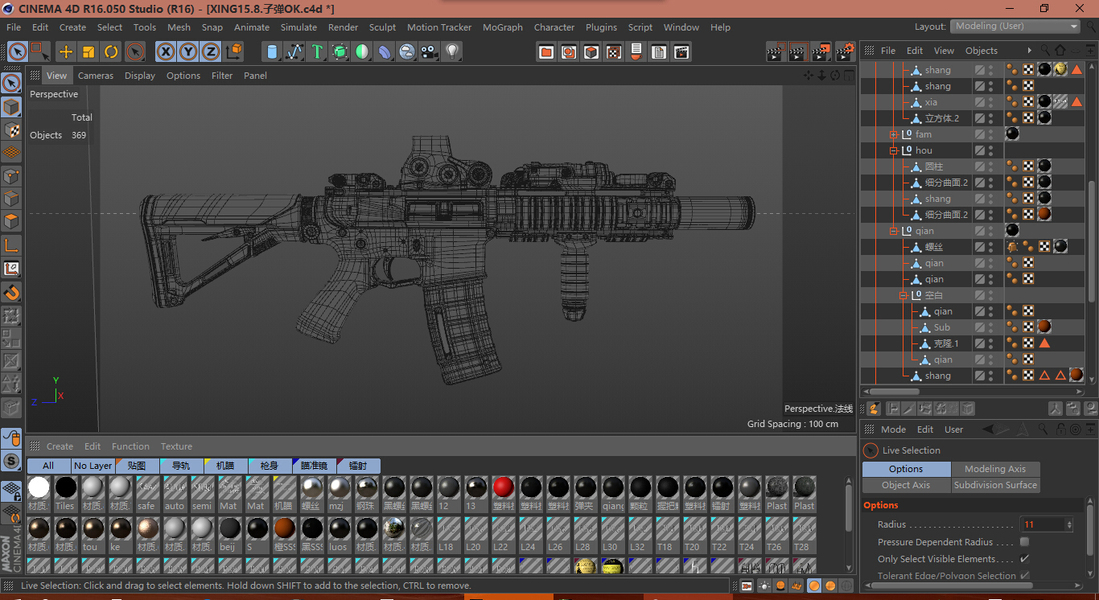
Task: Collapse the qian group
Action: [x=894, y=231]
